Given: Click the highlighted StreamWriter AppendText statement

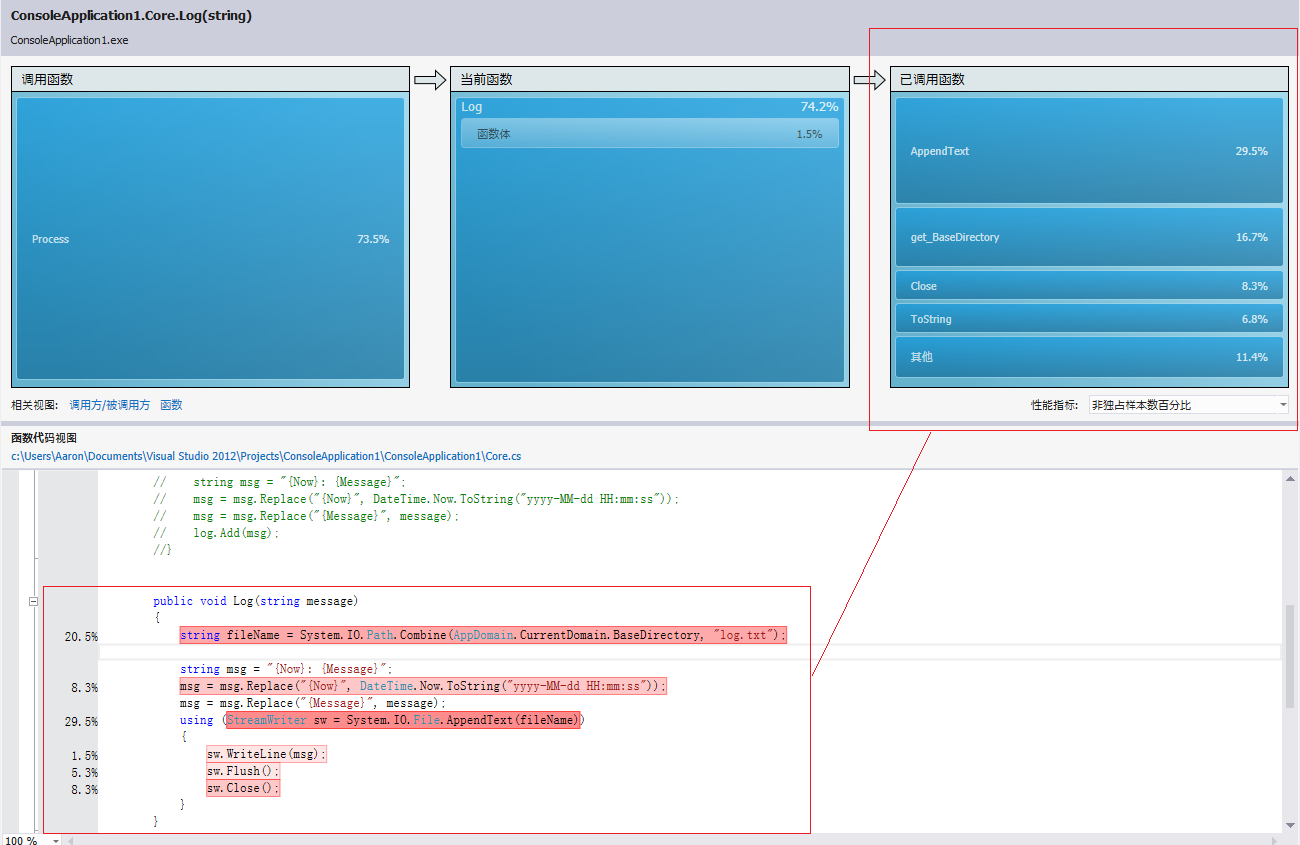Looking at the screenshot, I should pyautogui.click(x=403, y=720).
